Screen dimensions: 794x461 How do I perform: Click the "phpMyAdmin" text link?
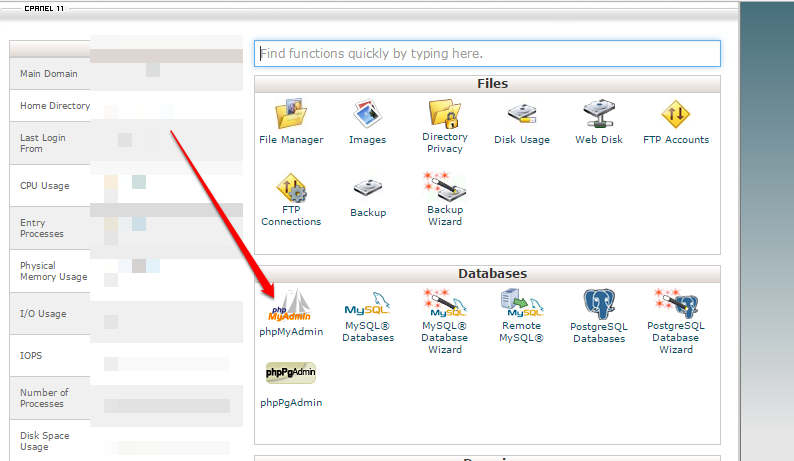pos(291,332)
